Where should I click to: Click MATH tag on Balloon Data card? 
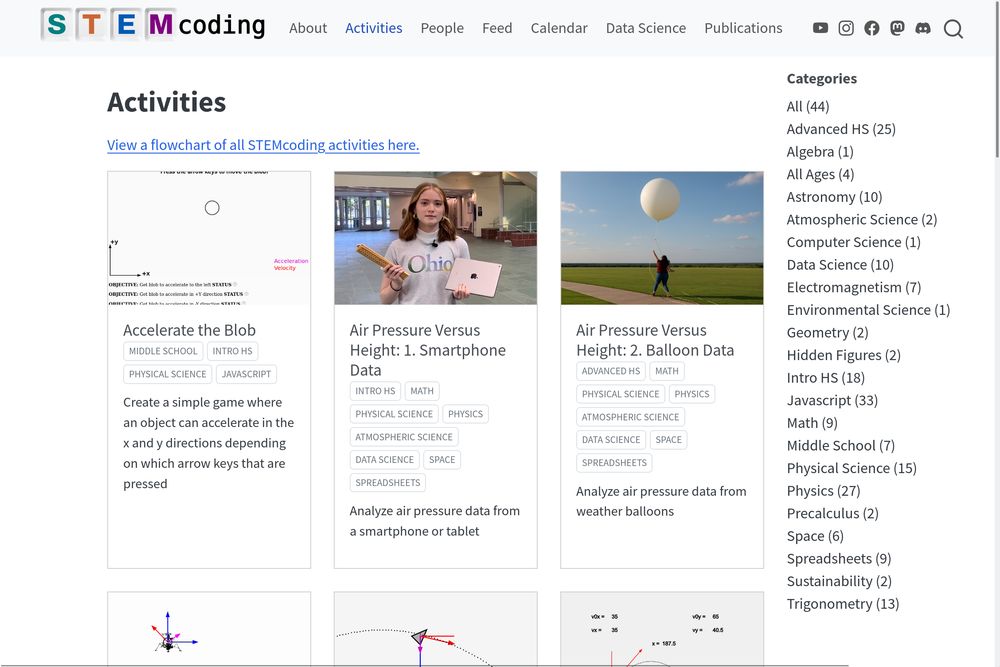pos(666,371)
